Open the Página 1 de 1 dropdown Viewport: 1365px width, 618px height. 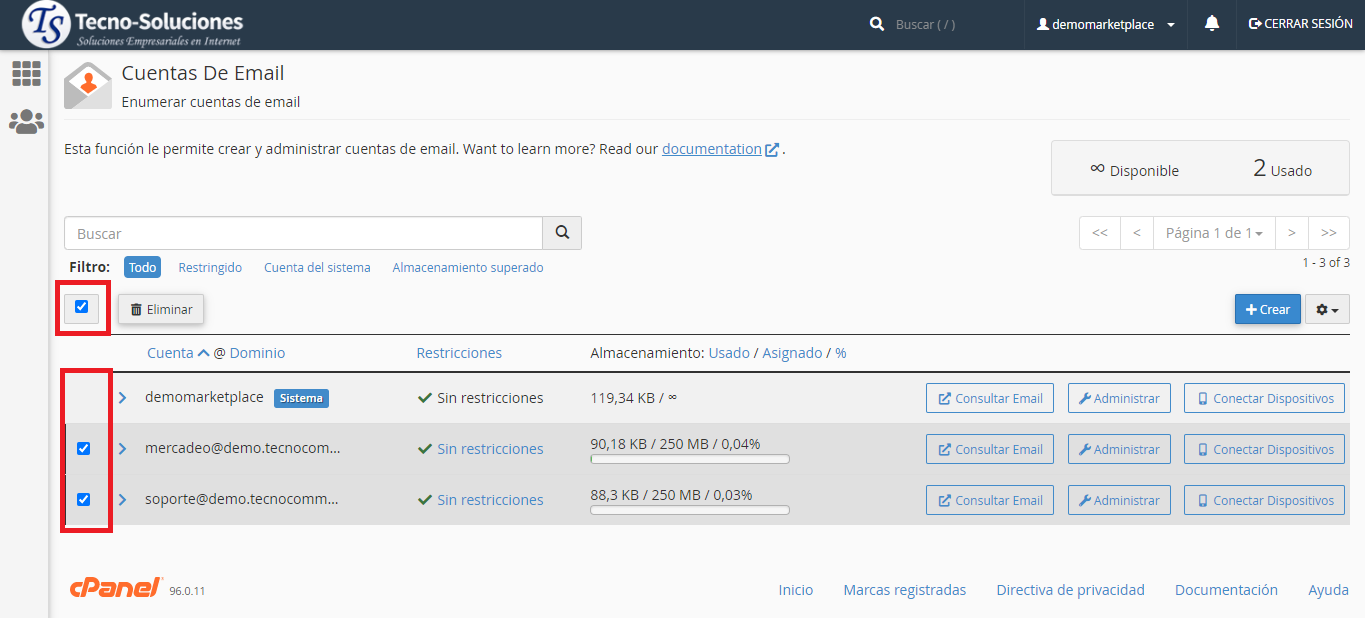point(1214,233)
